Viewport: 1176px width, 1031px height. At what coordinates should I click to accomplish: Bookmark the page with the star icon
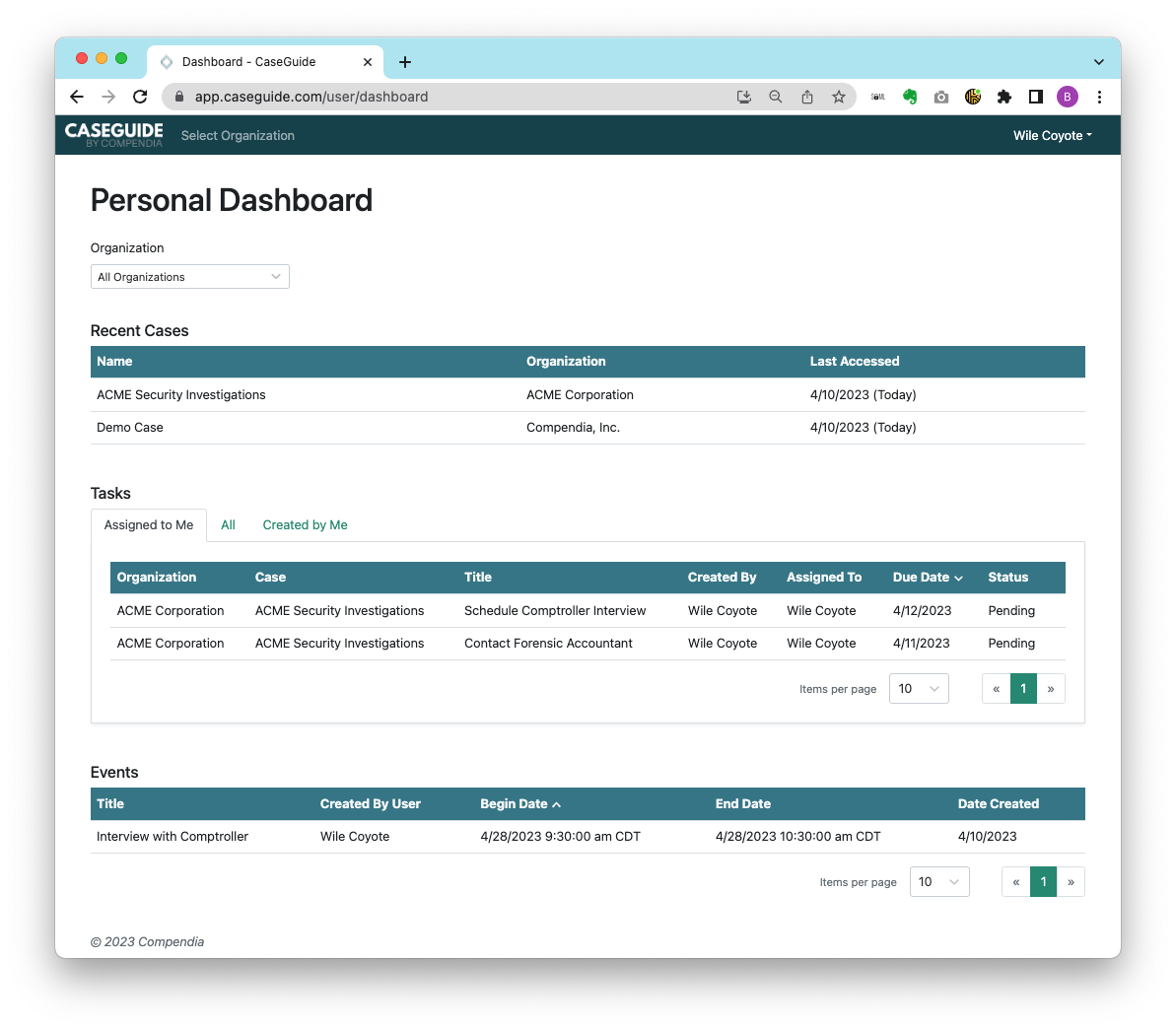pos(839,97)
